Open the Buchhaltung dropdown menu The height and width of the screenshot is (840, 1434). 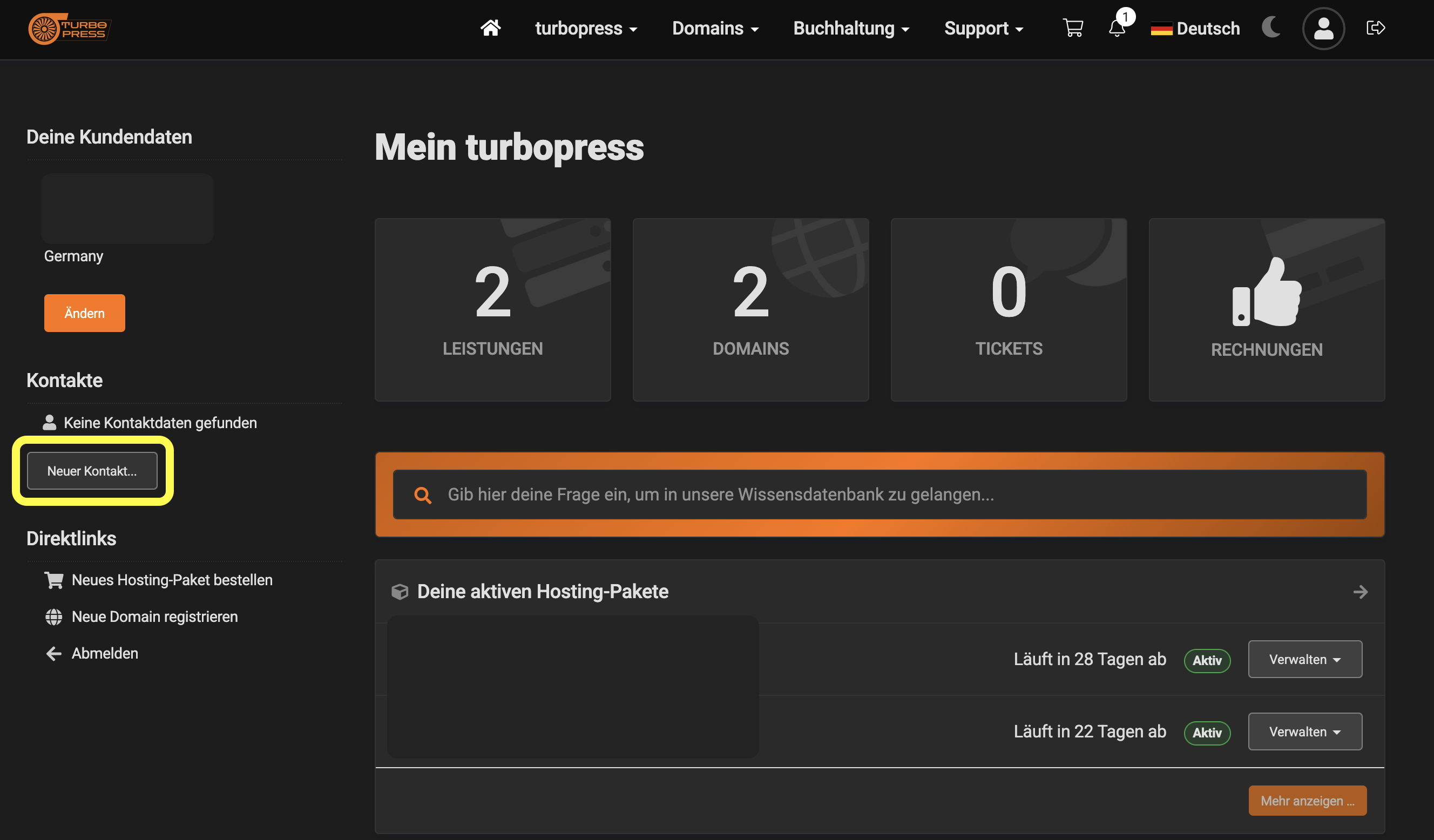click(x=851, y=29)
